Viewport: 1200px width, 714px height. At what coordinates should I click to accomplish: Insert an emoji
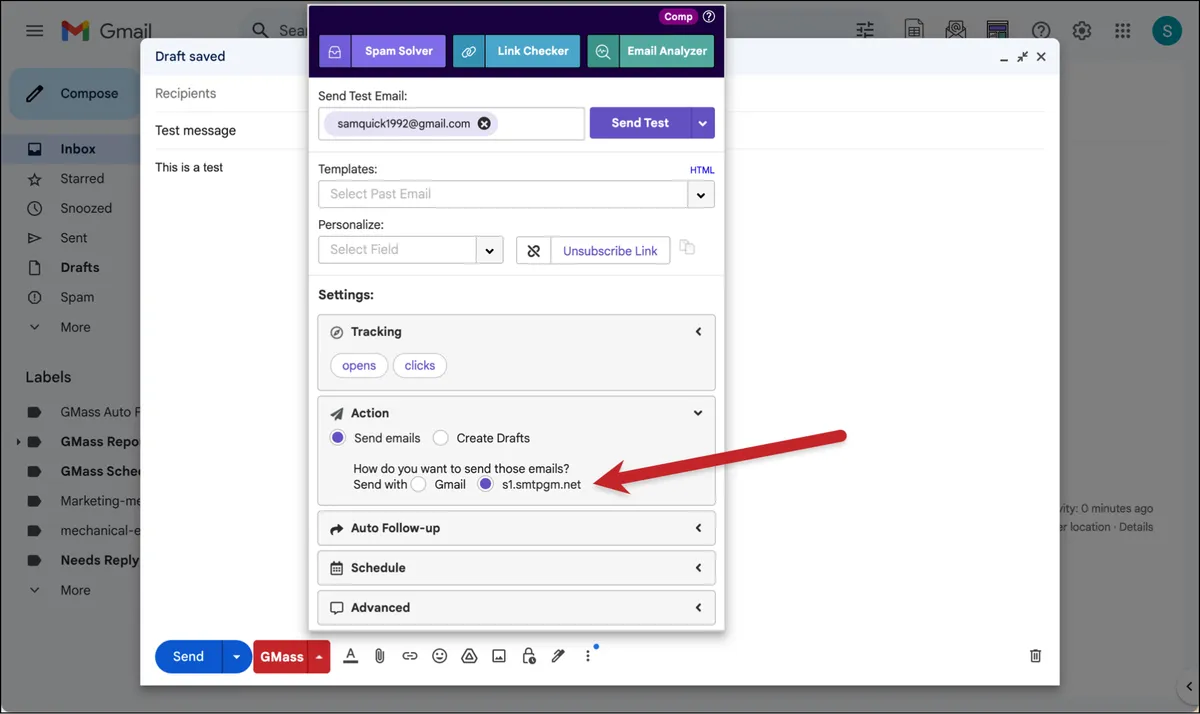pos(439,656)
